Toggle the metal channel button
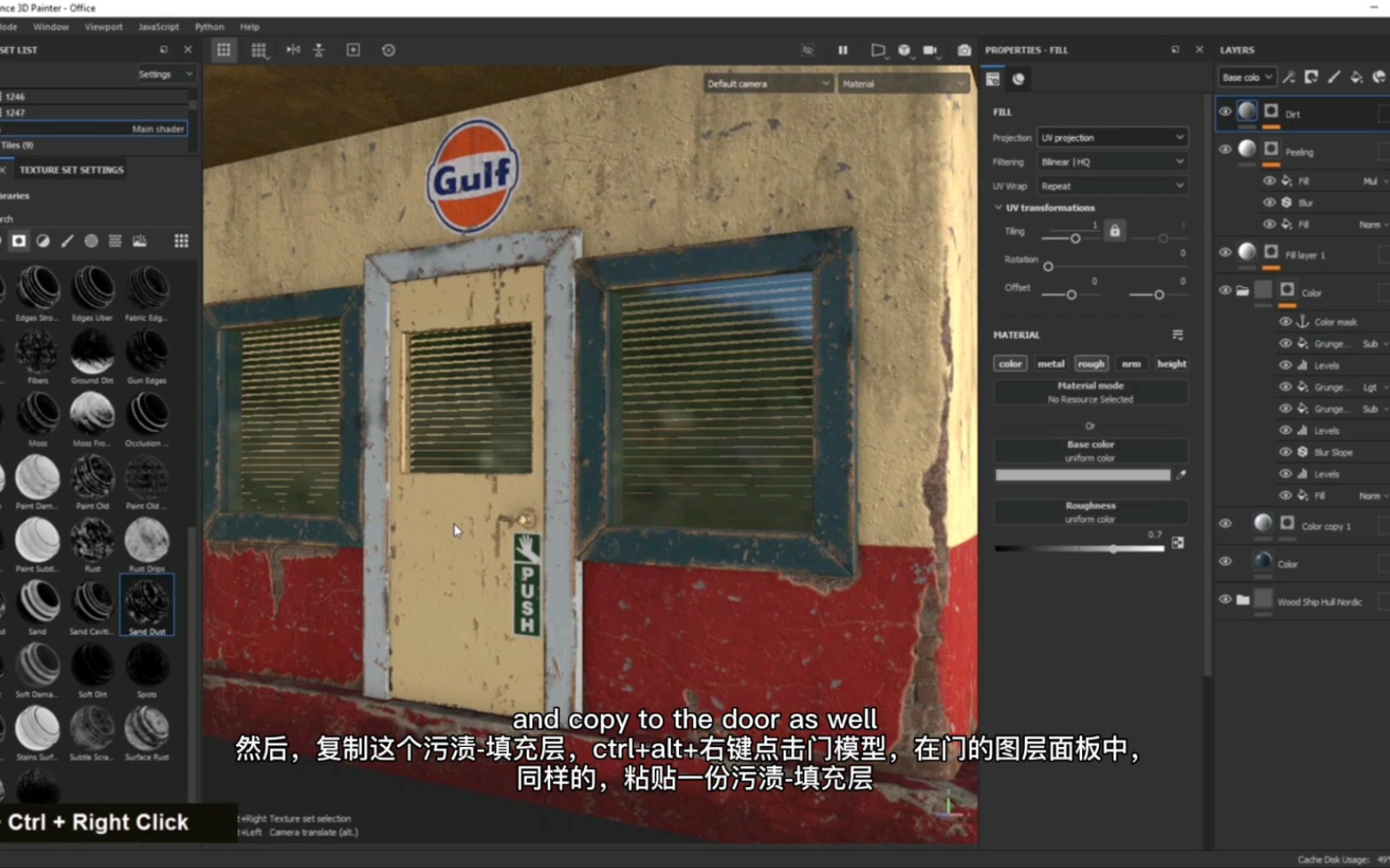This screenshot has height=868, width=1390. coord(1051,364)
